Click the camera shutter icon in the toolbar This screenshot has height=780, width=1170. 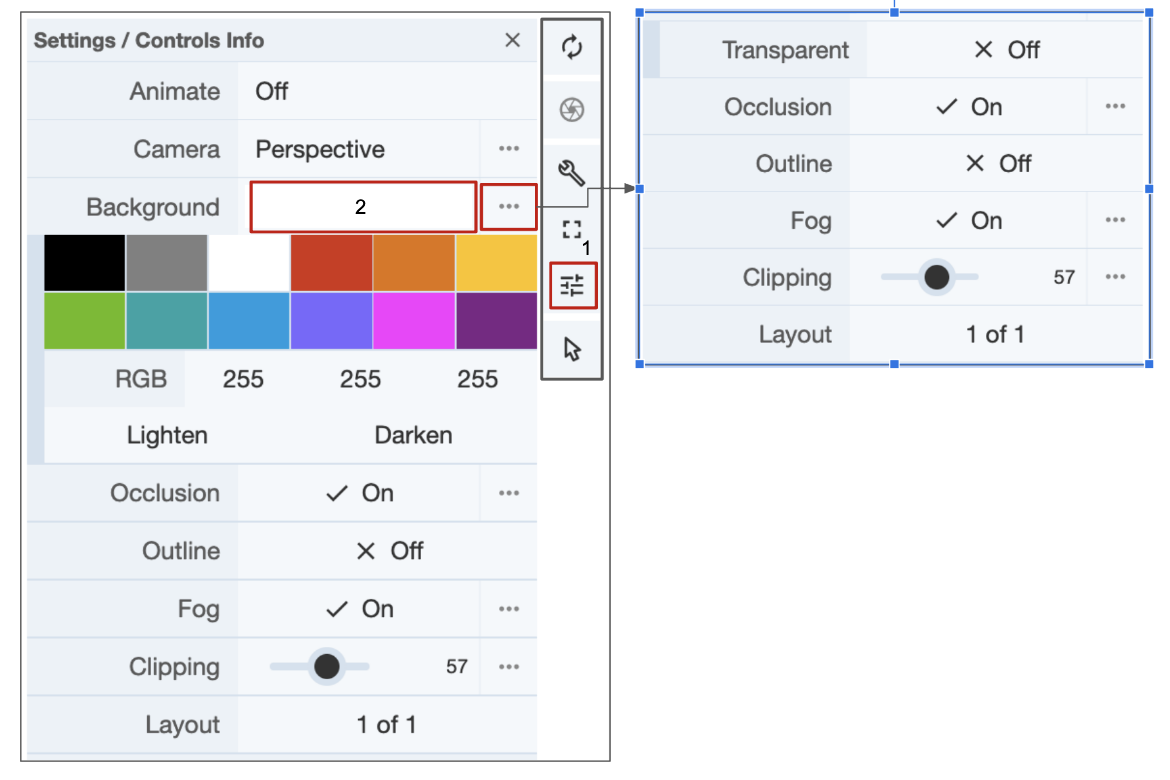tap(572, 110)
